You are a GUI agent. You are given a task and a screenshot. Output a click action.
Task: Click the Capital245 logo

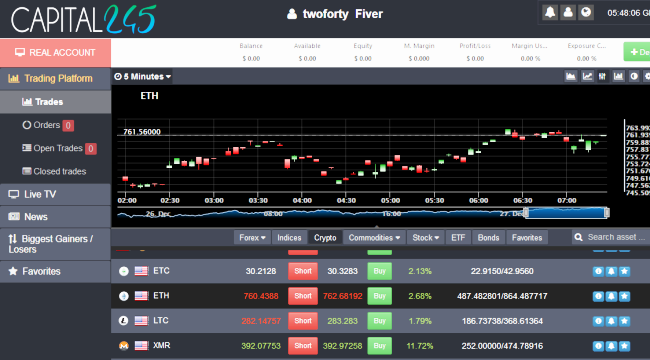[x=83, y=19]
